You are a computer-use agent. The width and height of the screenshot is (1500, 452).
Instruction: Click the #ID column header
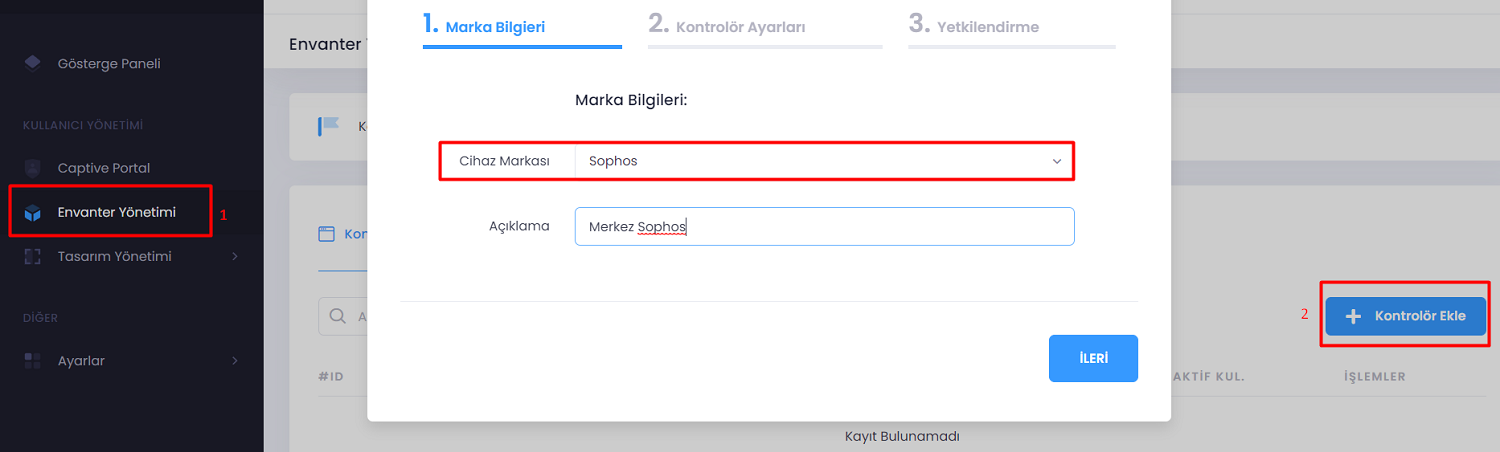(331, 376)
